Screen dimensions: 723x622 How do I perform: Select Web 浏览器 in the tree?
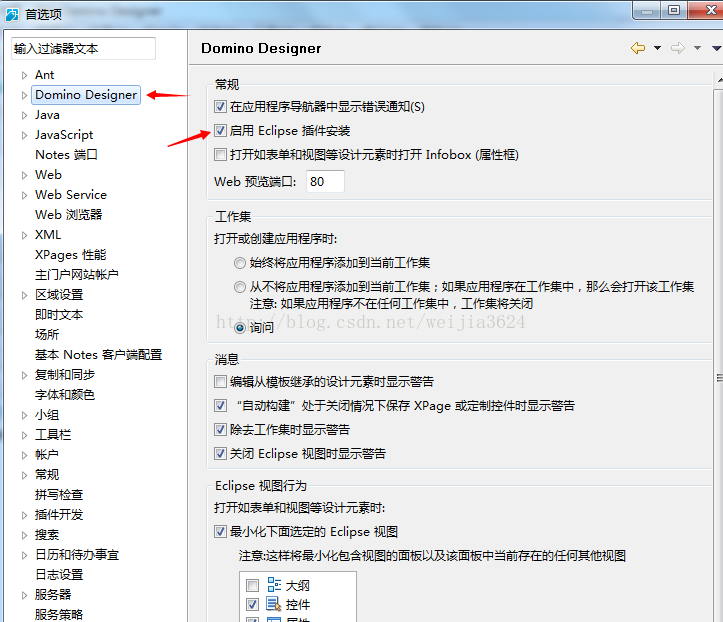click(x=69, y=215)
